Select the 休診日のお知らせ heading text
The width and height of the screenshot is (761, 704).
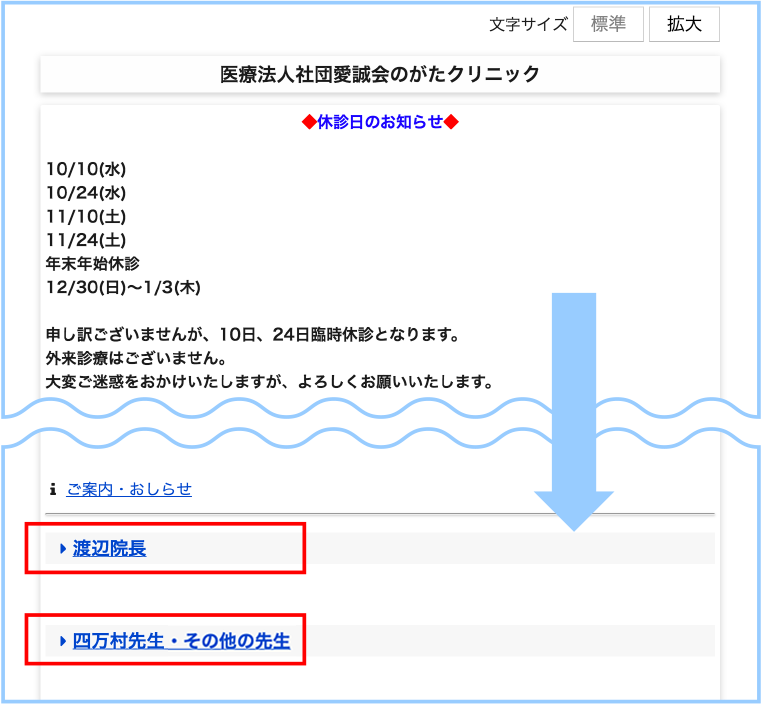[x=380, y=122]
